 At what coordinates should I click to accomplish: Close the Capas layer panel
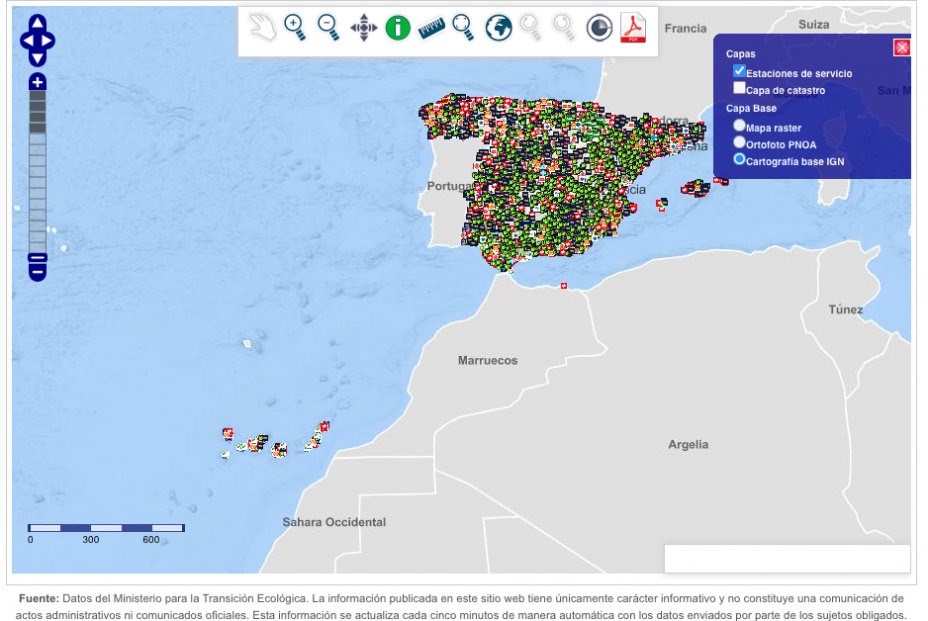tap(901, 48)
